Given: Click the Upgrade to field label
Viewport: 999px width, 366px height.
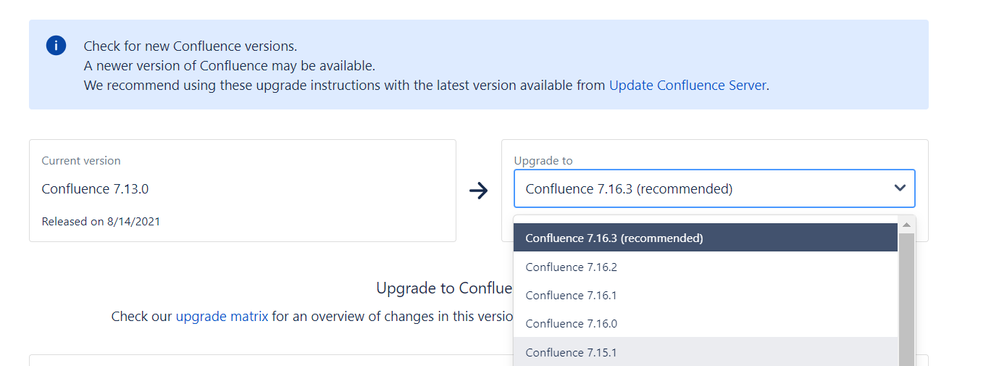Looking at the screenshot, I should tap(543, 161).
